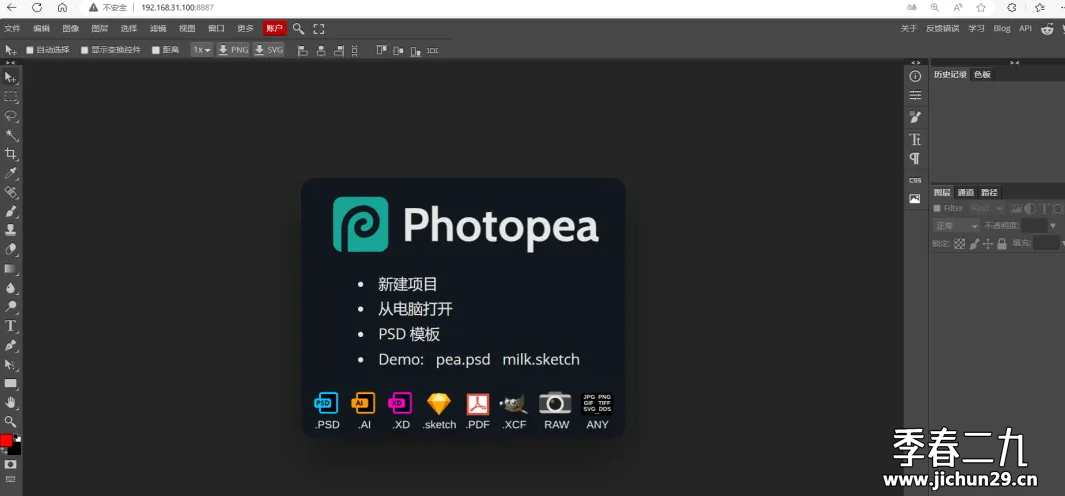Toggle lock all padlock icon
This screenshot has width=1065, height=496.
1001,244
